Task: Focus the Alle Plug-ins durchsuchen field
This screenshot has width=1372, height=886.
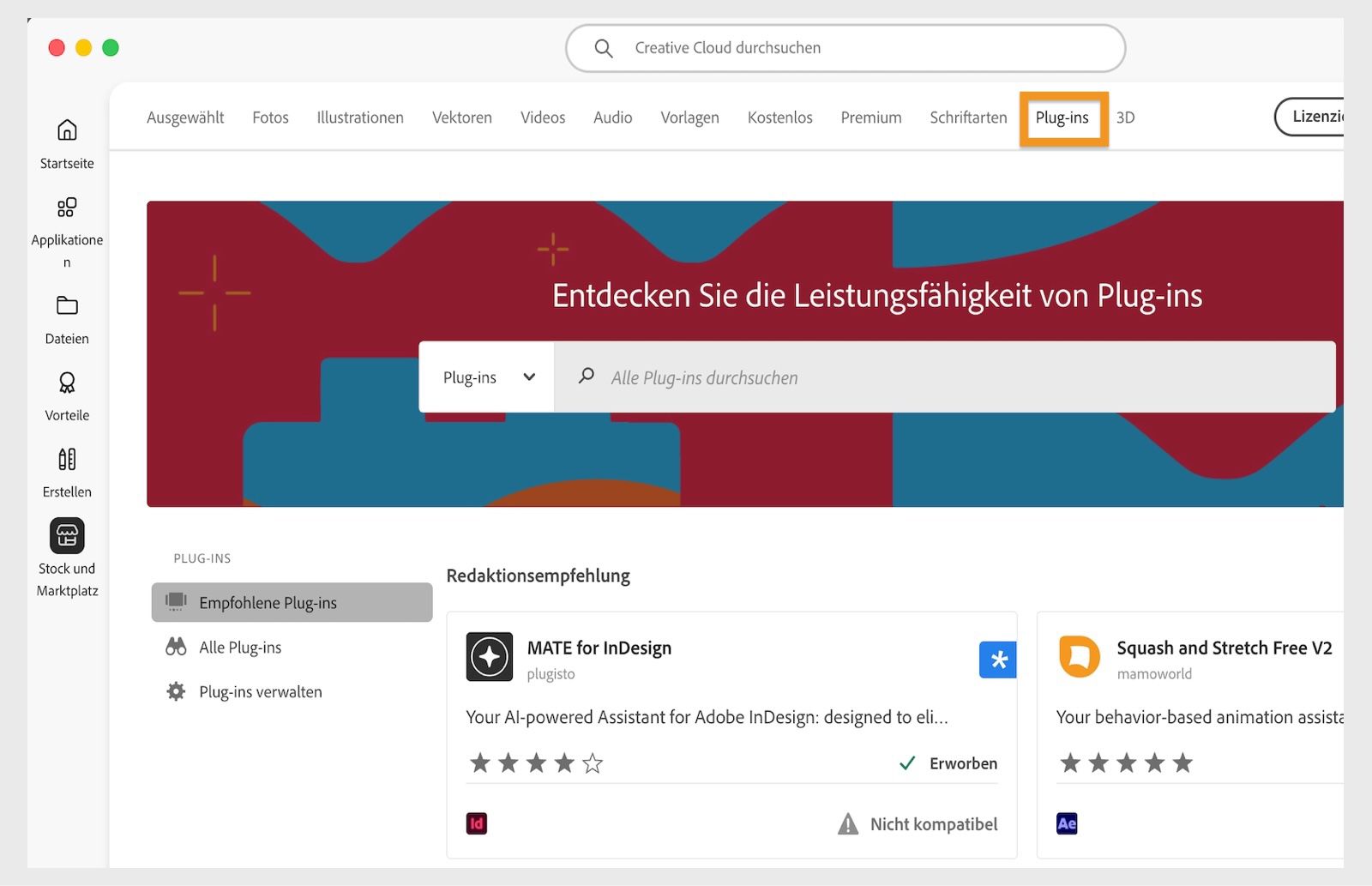Action: click(x=945, y=377)
